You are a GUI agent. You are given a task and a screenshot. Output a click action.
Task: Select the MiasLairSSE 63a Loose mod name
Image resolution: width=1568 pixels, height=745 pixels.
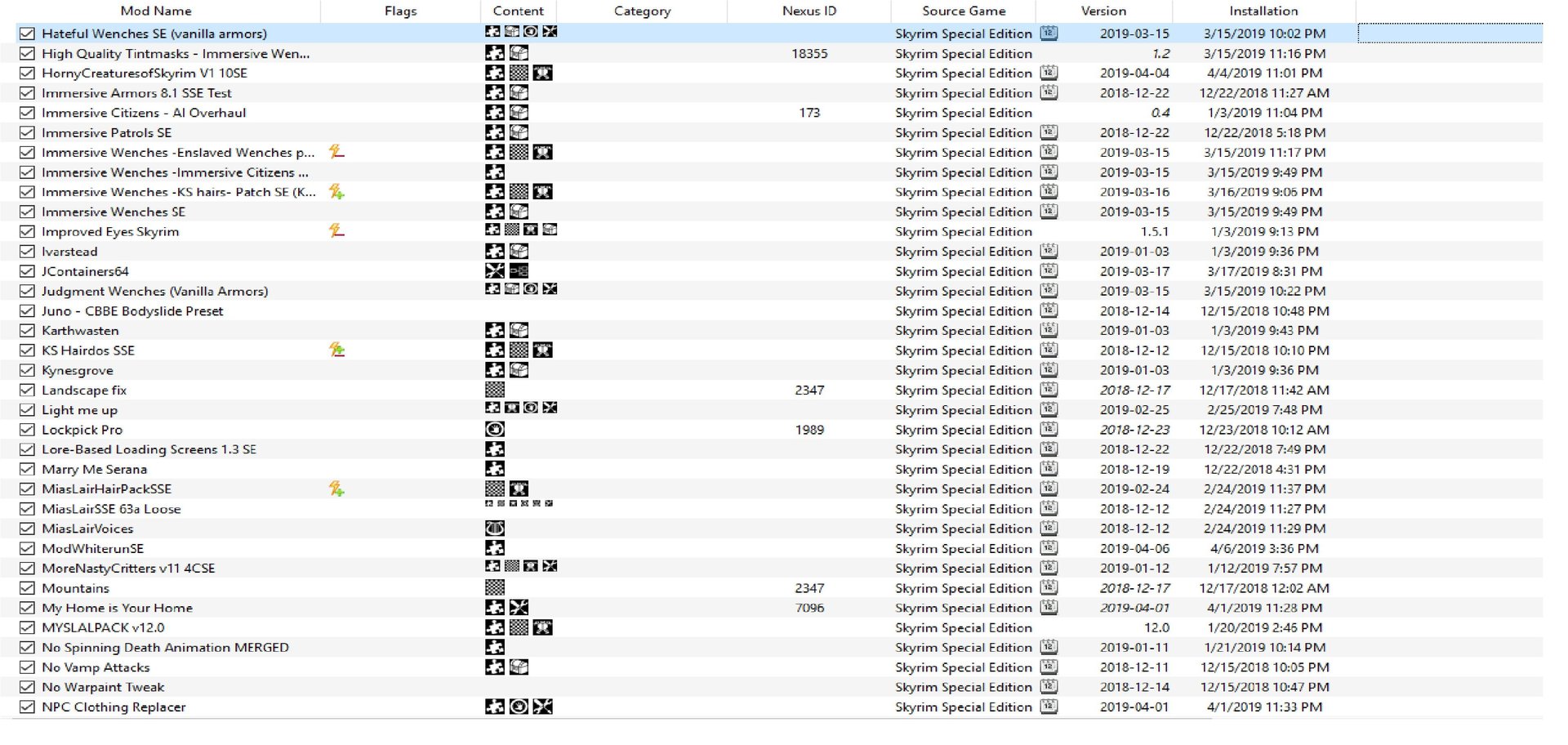(111, 509)
